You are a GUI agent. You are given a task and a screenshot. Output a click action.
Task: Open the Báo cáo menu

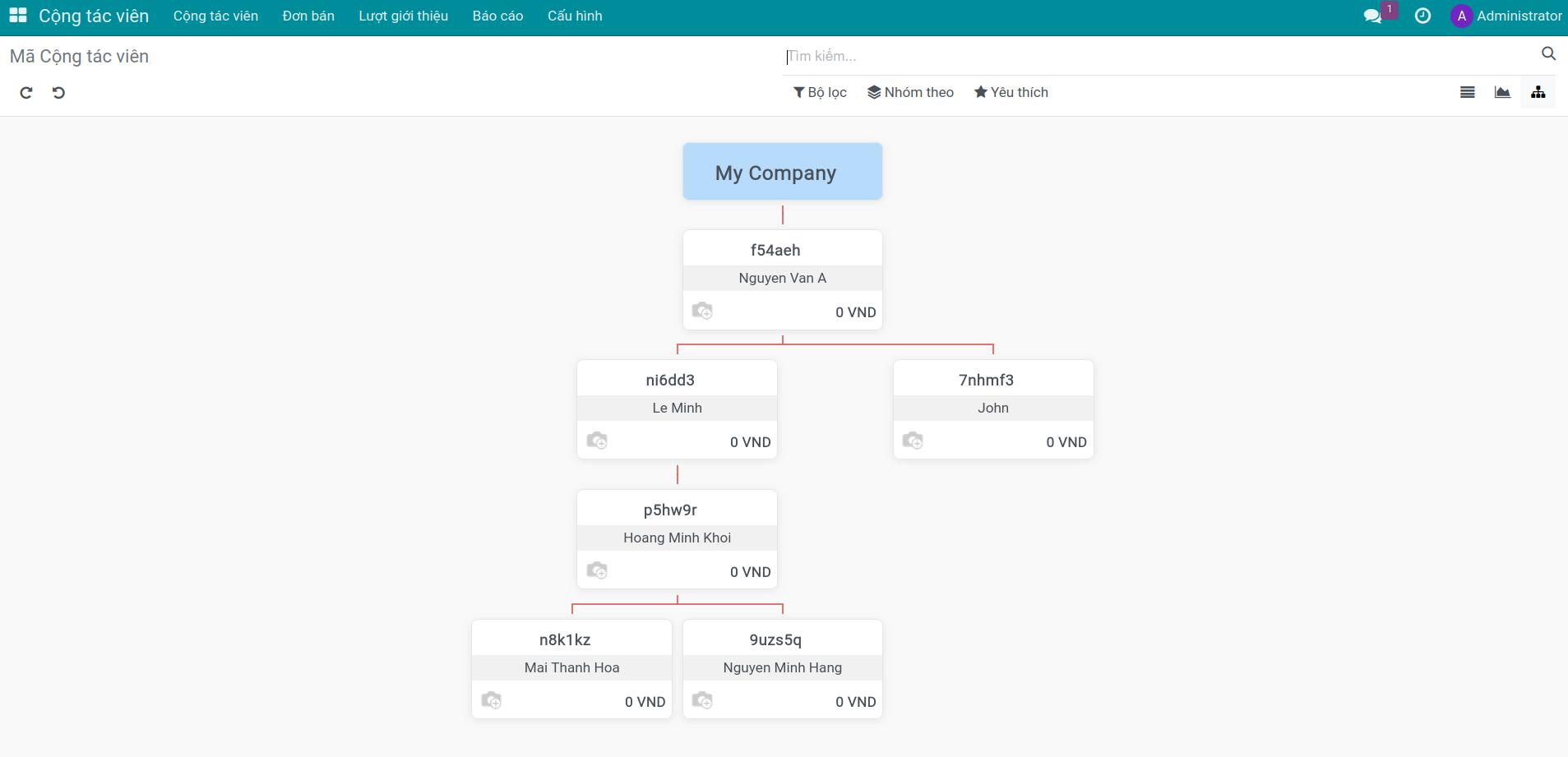tap(497, 16)
